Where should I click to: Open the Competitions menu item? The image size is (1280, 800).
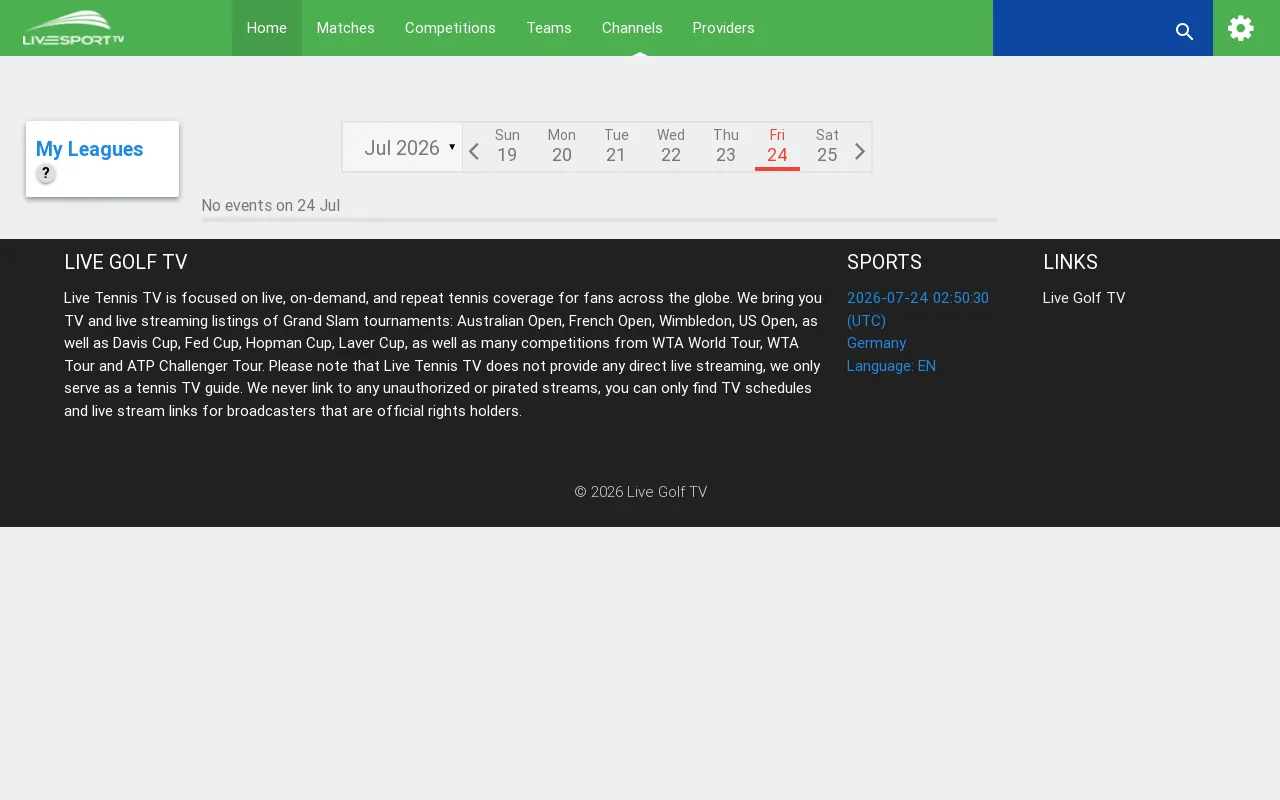pyautogui.click(x=450, y=28)
